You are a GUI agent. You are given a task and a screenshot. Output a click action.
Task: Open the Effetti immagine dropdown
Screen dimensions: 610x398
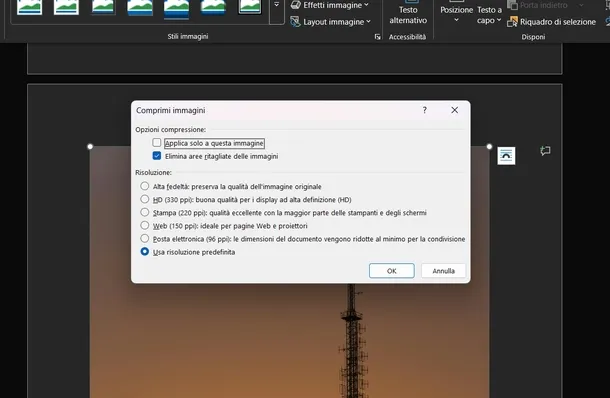330,5
